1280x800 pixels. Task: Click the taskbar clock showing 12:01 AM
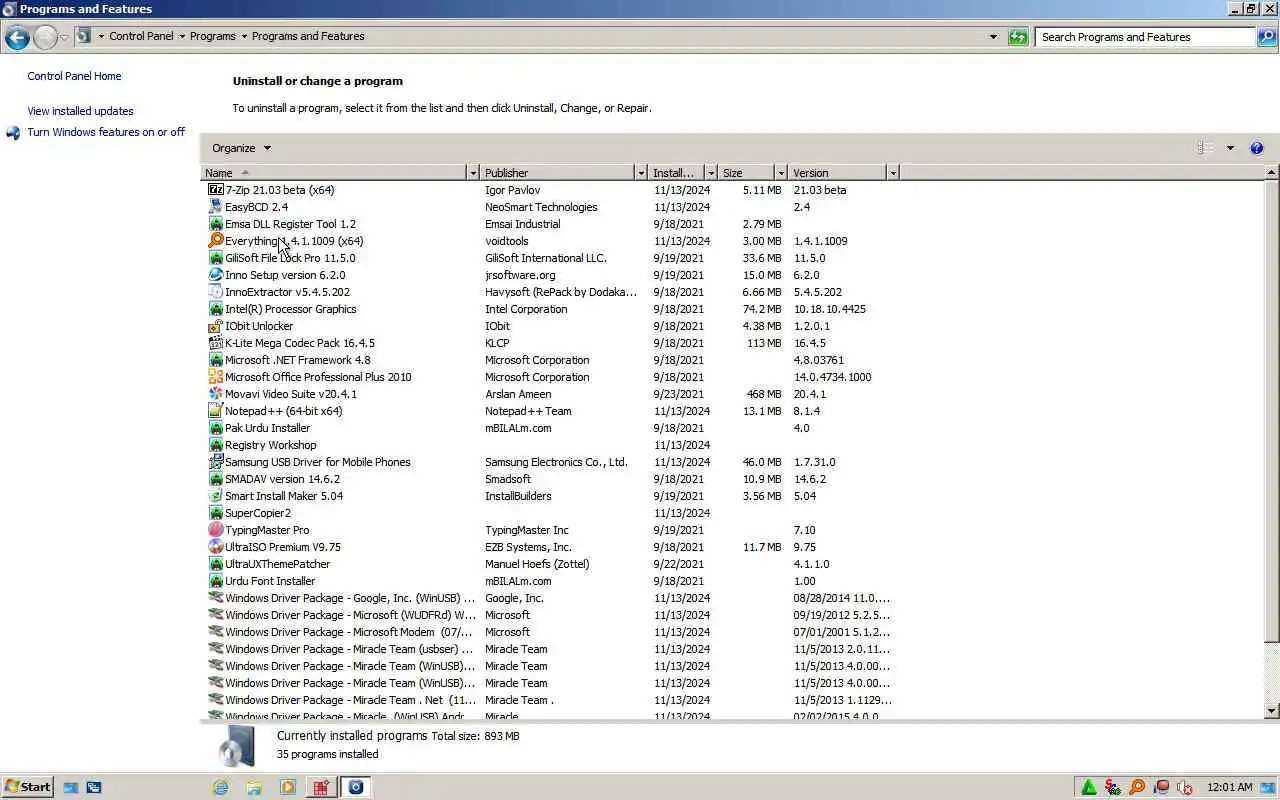[1229, 787]
